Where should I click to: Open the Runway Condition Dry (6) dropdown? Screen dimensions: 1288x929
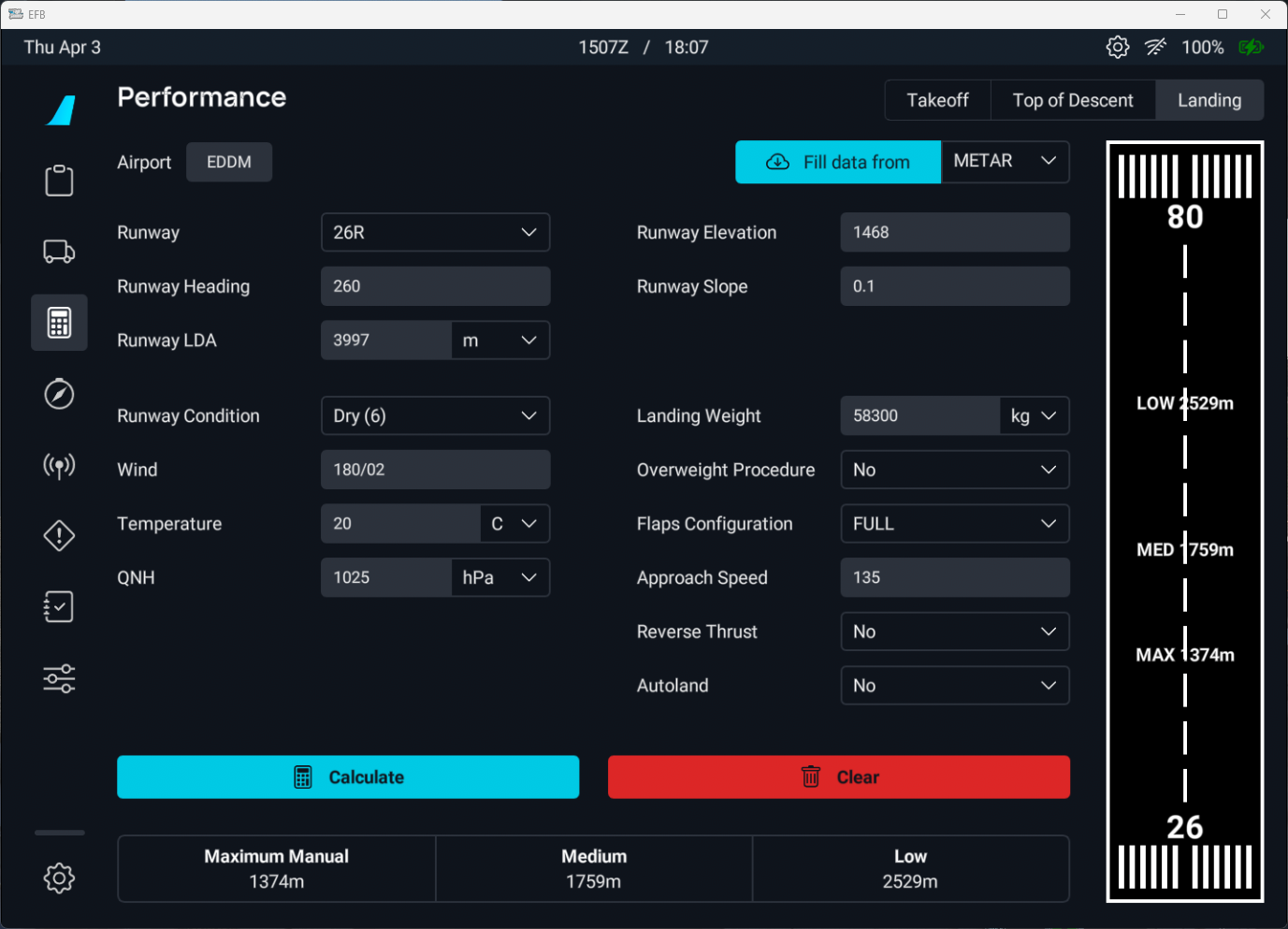(x=435, y=415)
